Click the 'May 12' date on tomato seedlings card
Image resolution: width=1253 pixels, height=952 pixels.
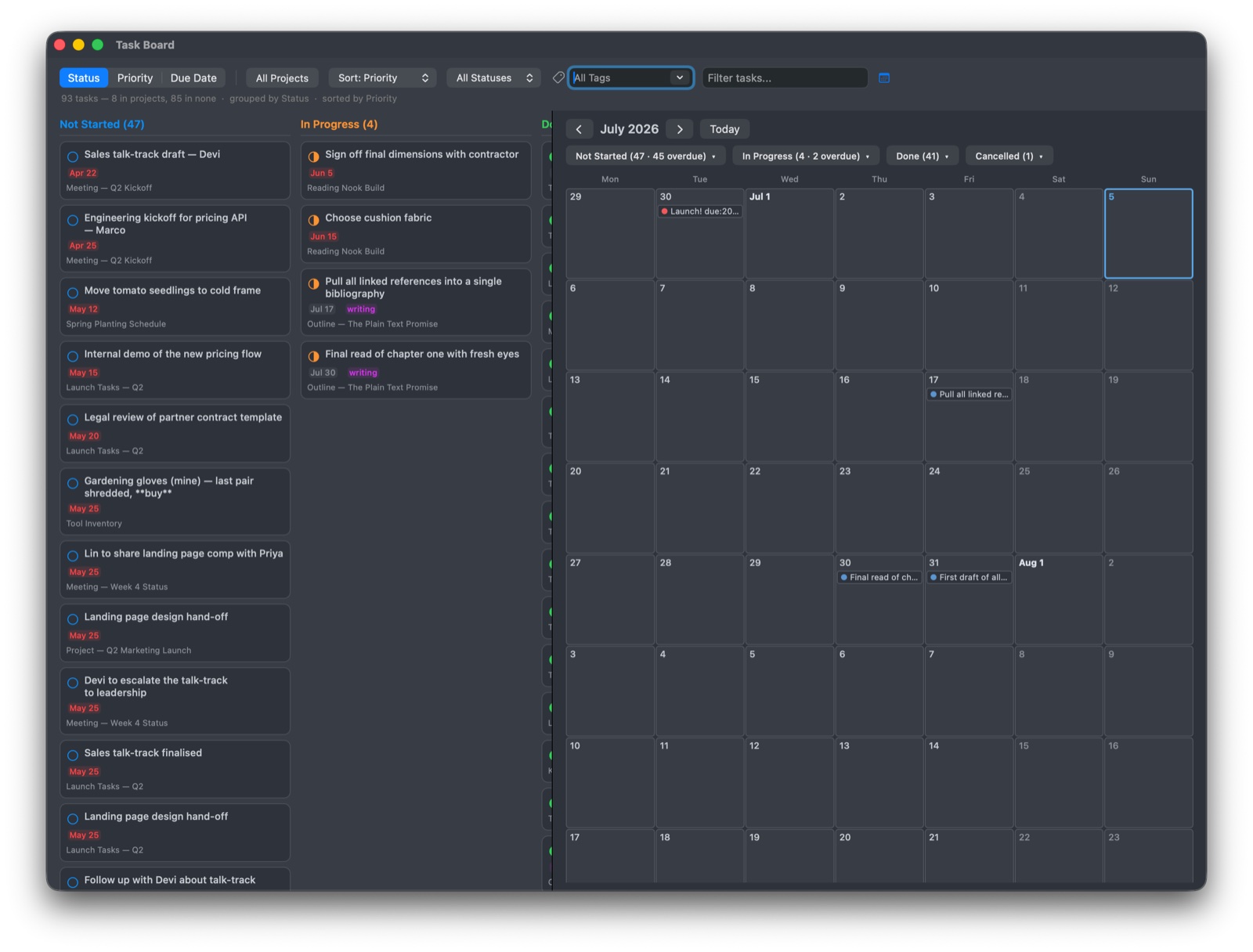click(x=84, y=309)
